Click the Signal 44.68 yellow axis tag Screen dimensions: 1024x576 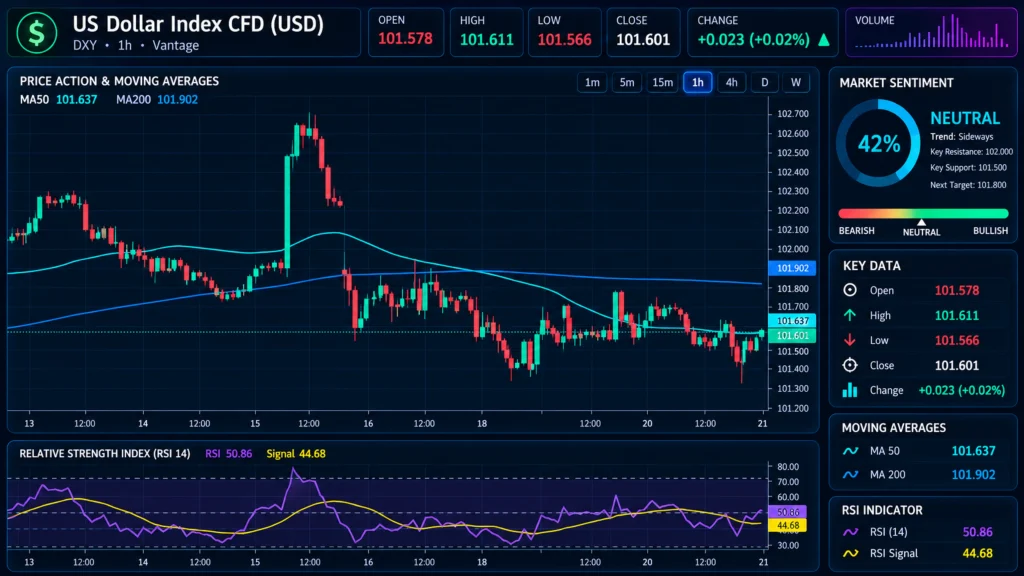click(x=788, y=525)
